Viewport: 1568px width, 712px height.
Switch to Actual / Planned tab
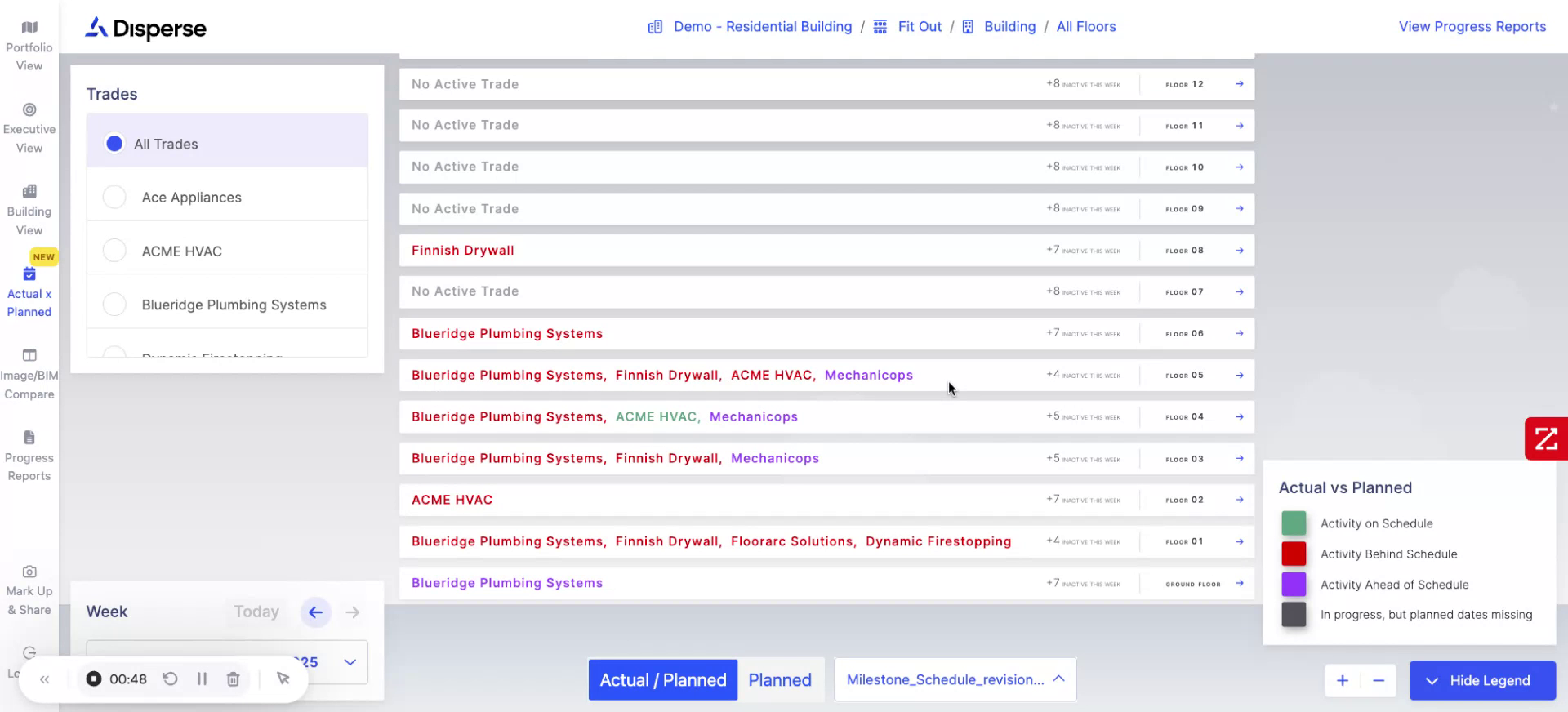[663, 680]
